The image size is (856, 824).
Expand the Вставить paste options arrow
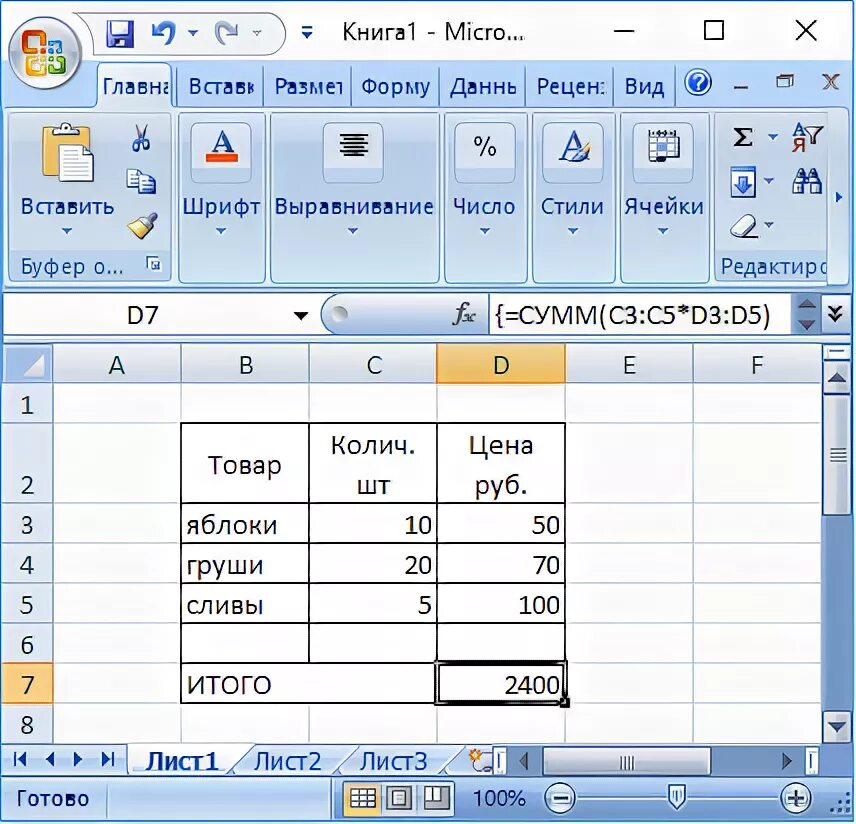point(67,231)
